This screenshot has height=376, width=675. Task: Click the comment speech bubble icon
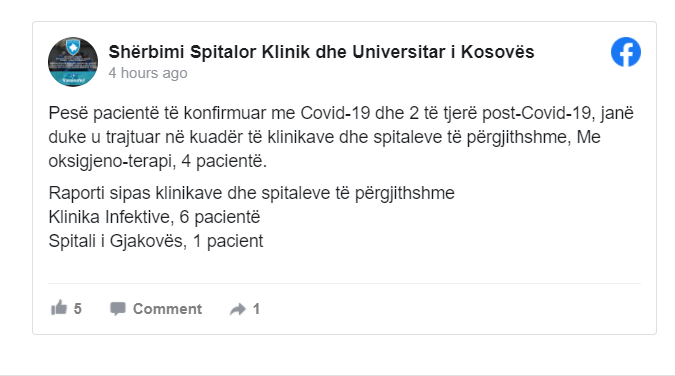tap(118, 308)
